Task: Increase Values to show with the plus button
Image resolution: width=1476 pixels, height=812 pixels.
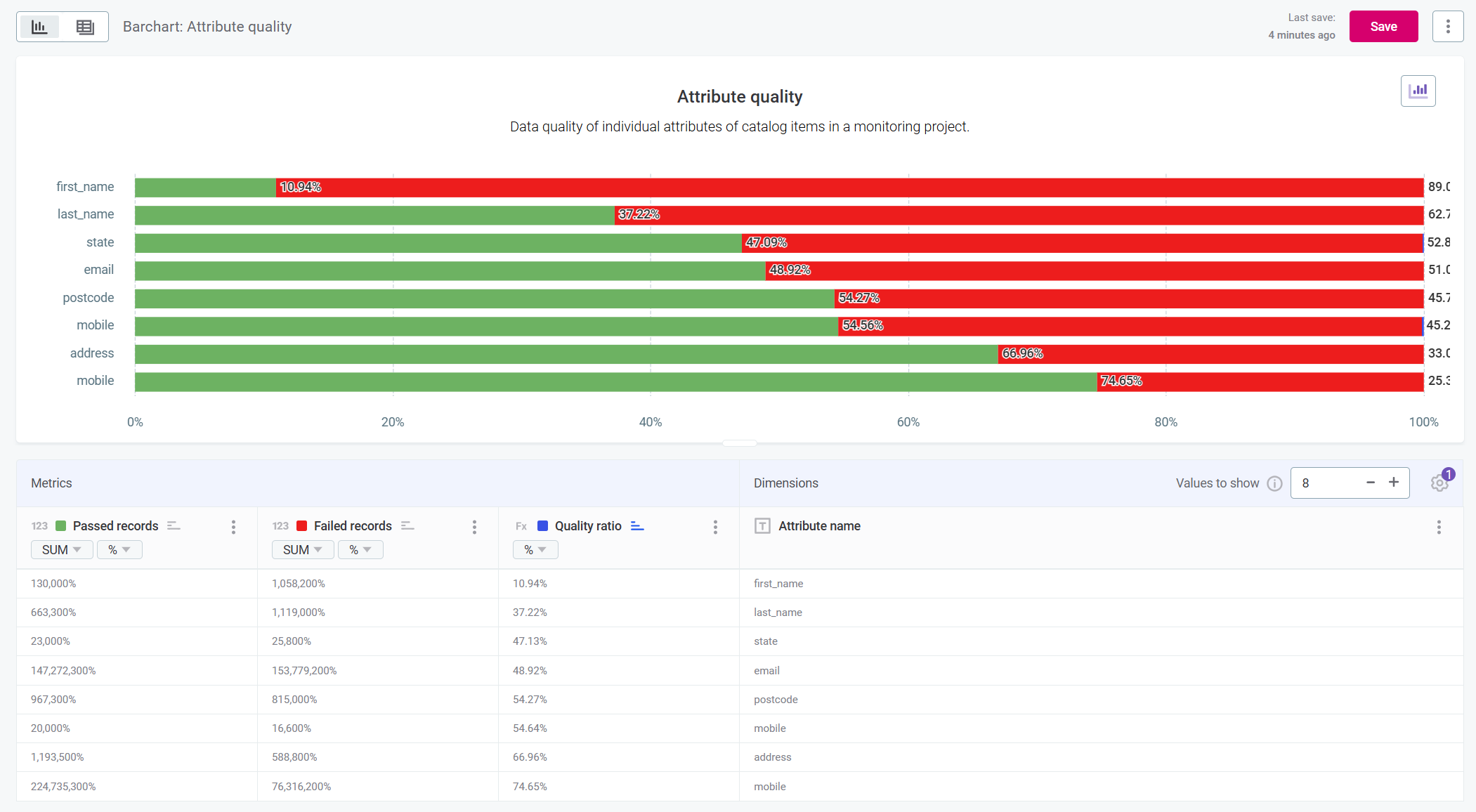Action: click(x=1395, y=483)
